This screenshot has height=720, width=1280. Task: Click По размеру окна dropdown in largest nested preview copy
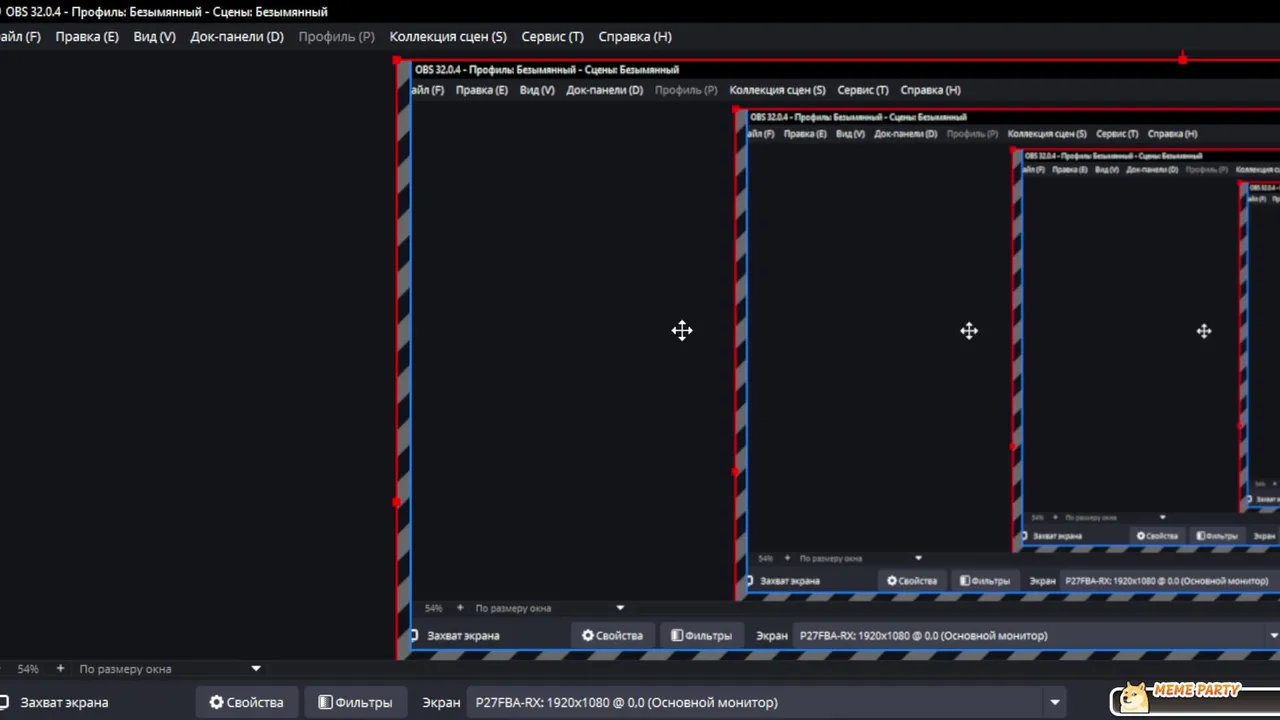coord(550,608)
